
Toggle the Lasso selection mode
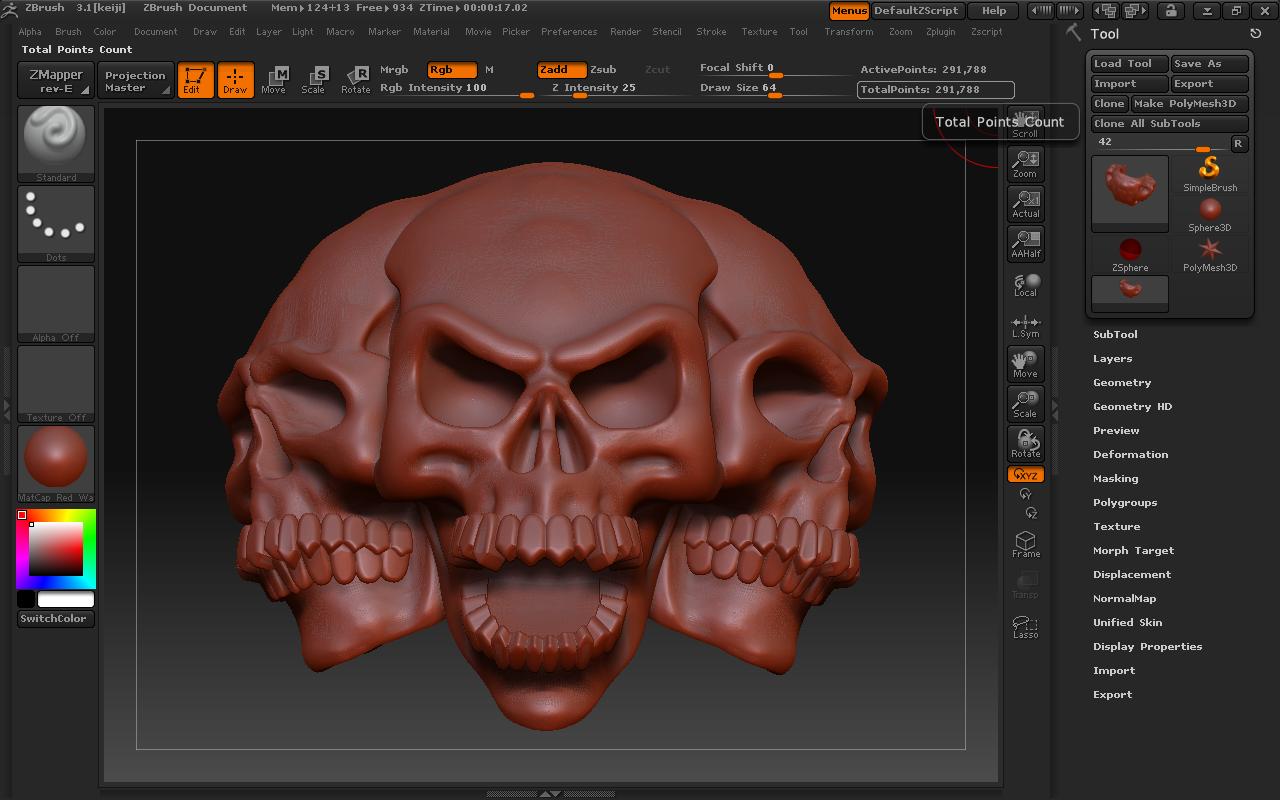1025,626
